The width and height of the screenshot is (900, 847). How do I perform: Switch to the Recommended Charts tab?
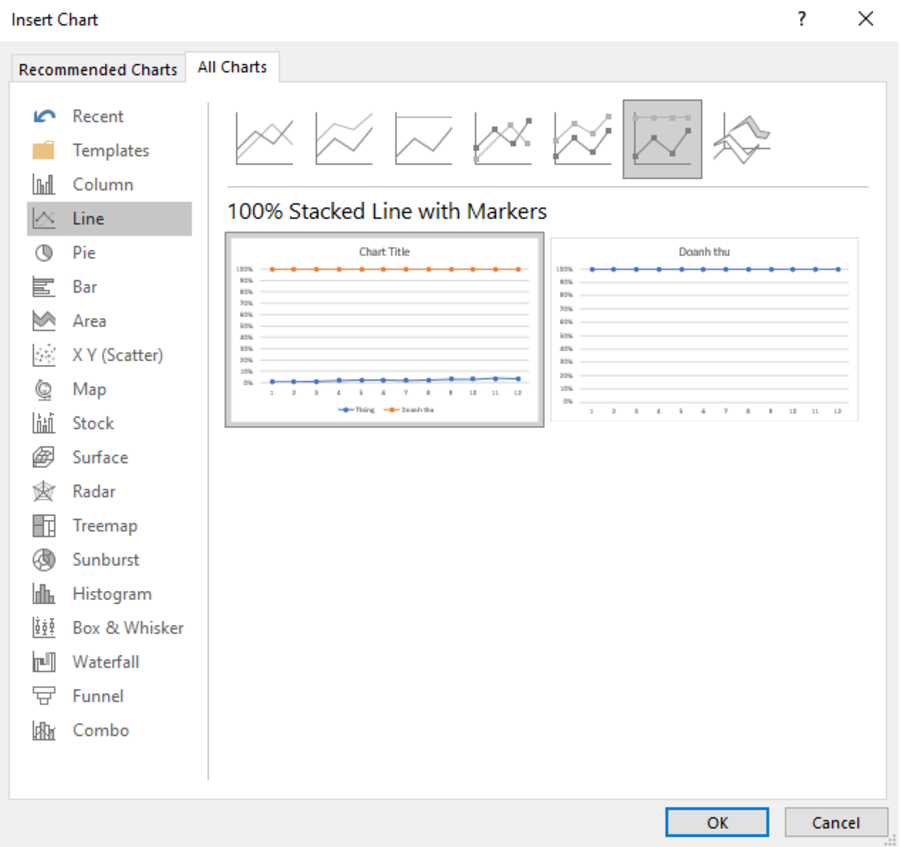tap(98, 69)
